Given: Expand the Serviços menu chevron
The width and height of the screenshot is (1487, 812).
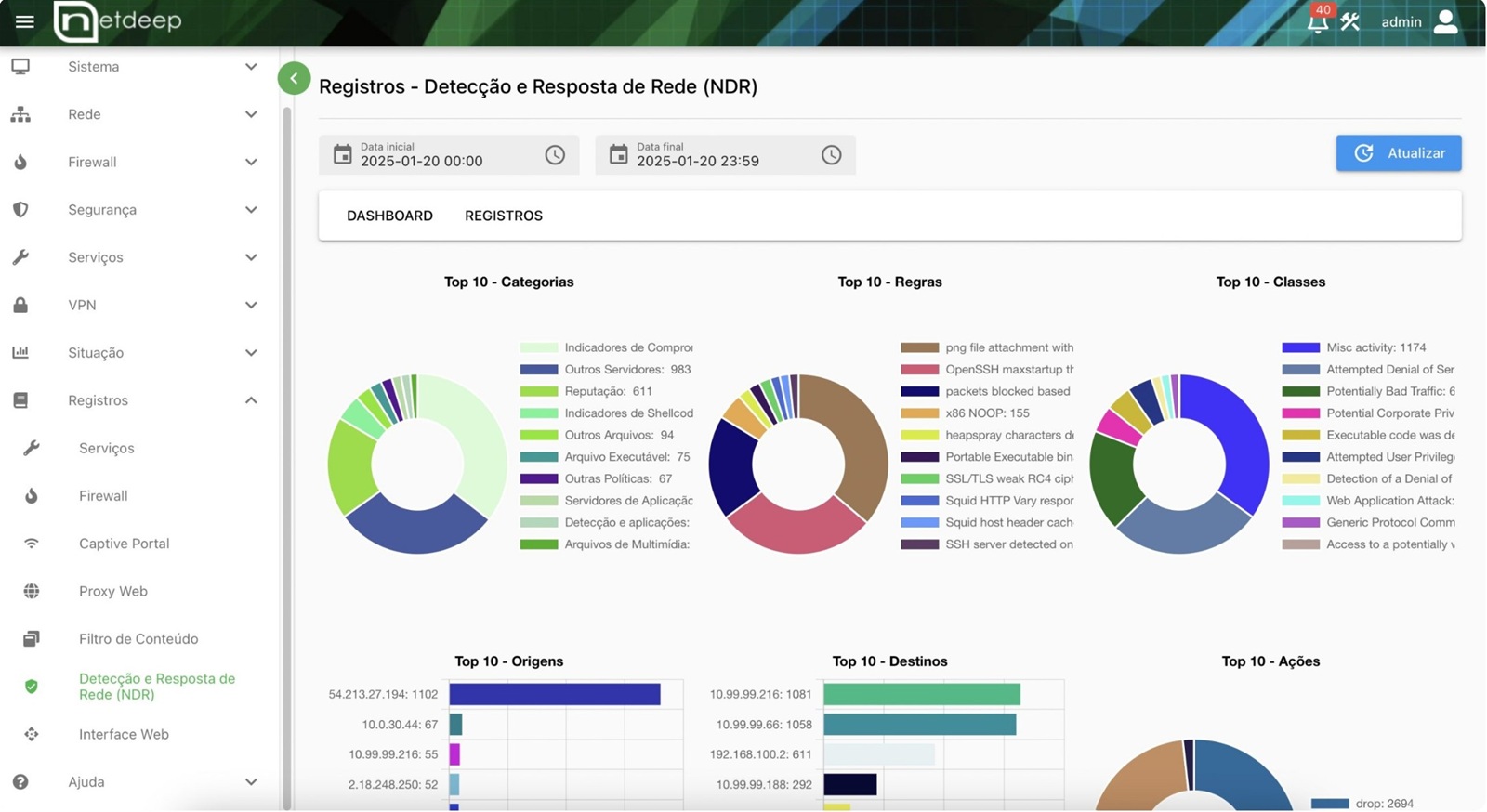Looking at the screenshot, I should pos(251,257).
